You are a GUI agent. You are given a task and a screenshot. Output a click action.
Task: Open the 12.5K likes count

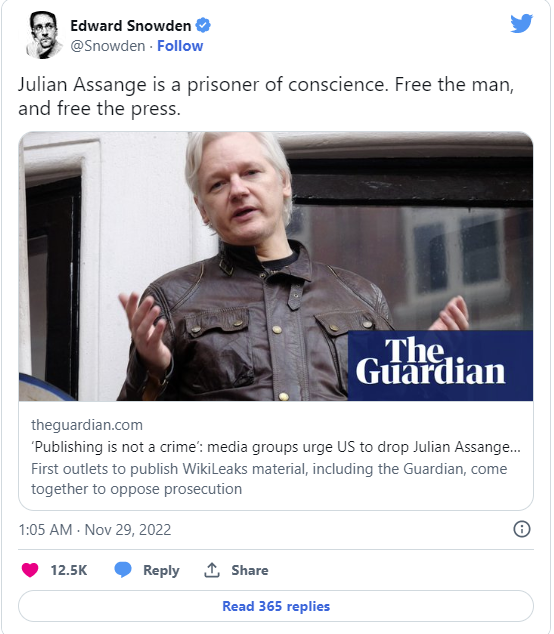click(x=69, y=570)
